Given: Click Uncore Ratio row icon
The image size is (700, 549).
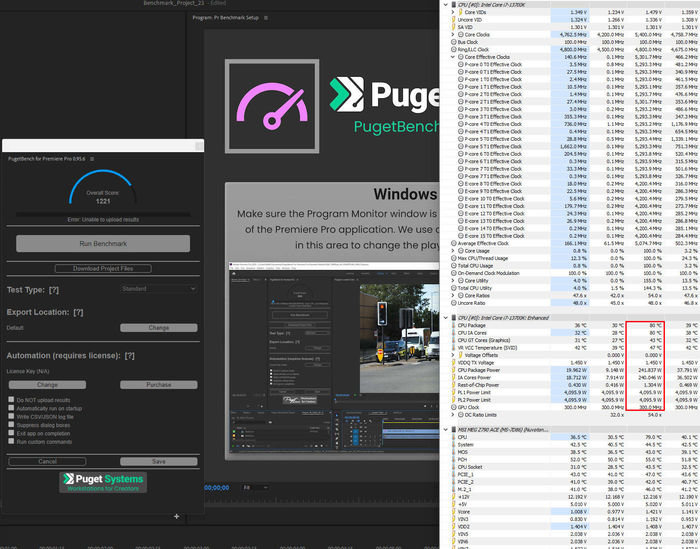Looking at the screenshot, I should pos(454,303).
